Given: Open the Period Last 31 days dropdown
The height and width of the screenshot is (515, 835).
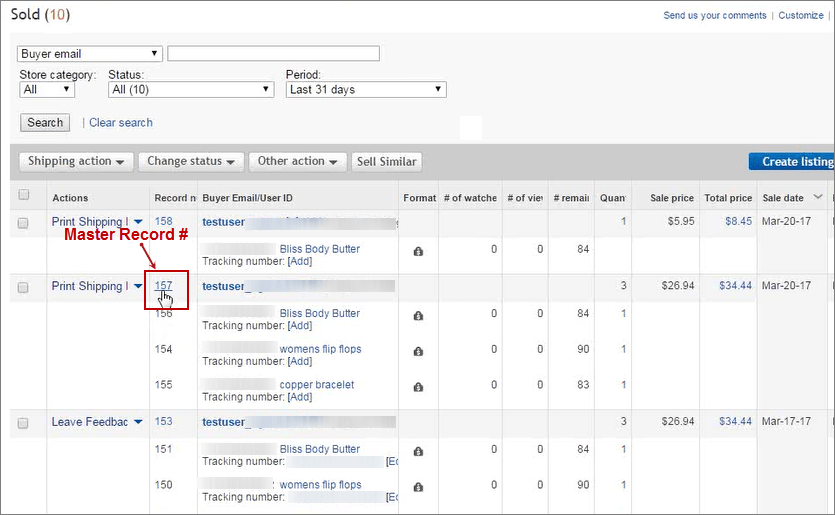Looking at the screenshot, I should coord(366,89).
